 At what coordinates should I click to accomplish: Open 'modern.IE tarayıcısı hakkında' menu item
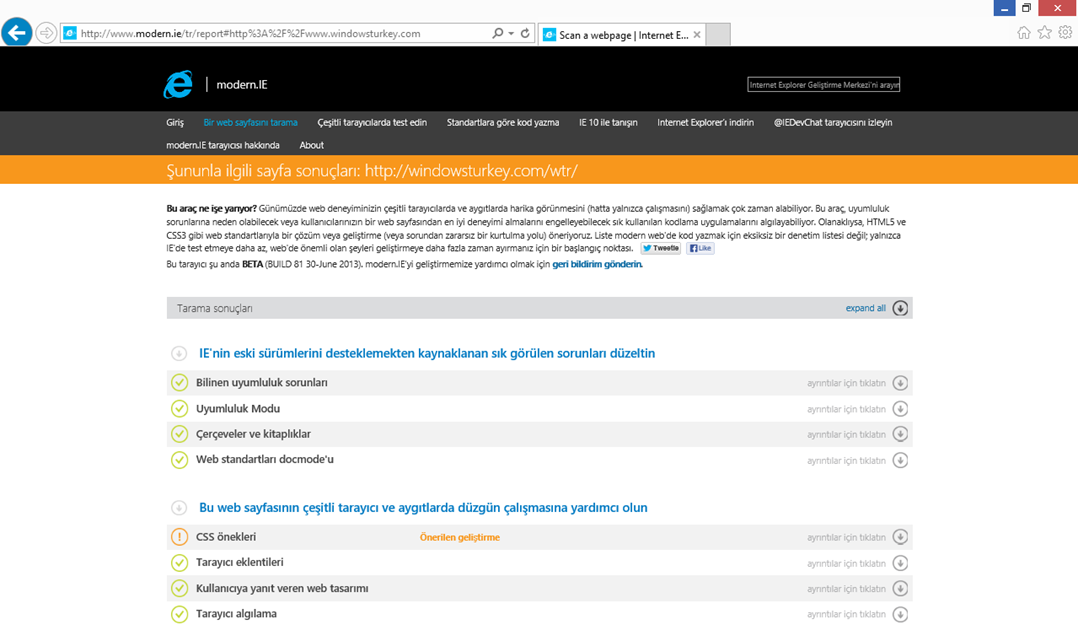223,145
